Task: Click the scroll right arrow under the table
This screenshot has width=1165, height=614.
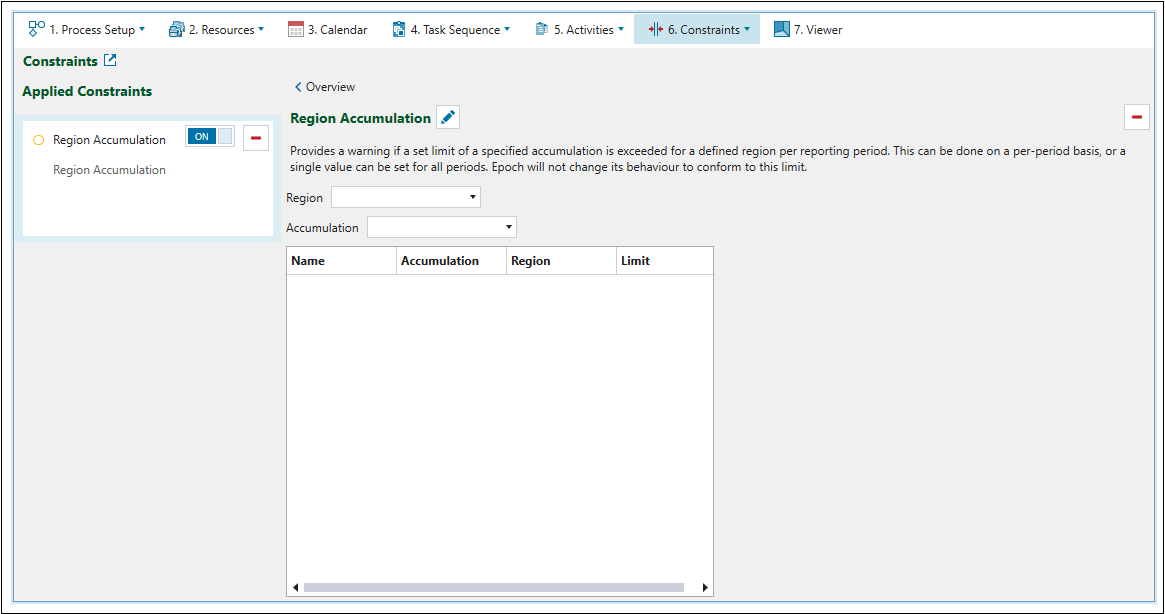Action: click(705, 588)
